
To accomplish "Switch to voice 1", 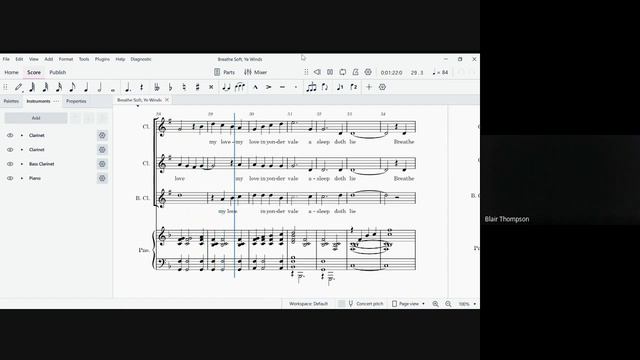I will [340, 87].
